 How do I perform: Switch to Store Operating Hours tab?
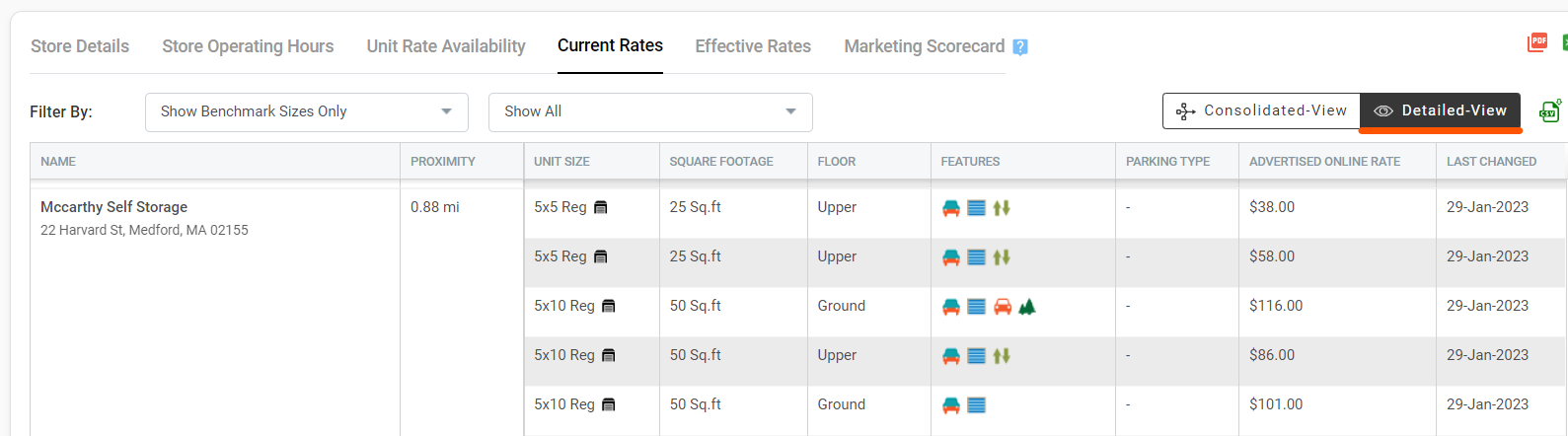click(248, 46)
